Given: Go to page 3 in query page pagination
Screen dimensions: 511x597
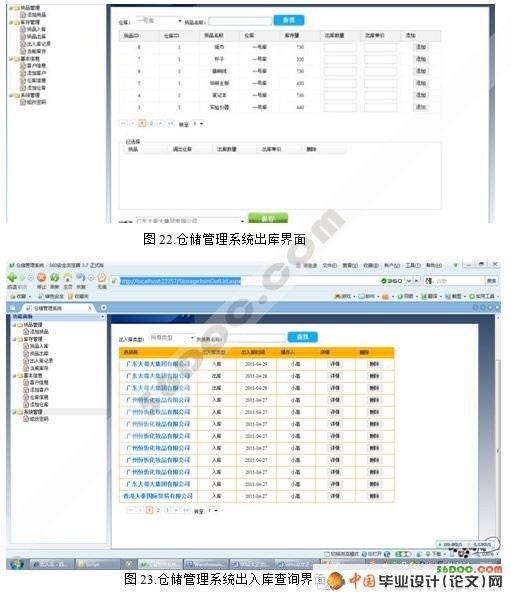Looking at the screenshot, I should [x=167, y=510].
